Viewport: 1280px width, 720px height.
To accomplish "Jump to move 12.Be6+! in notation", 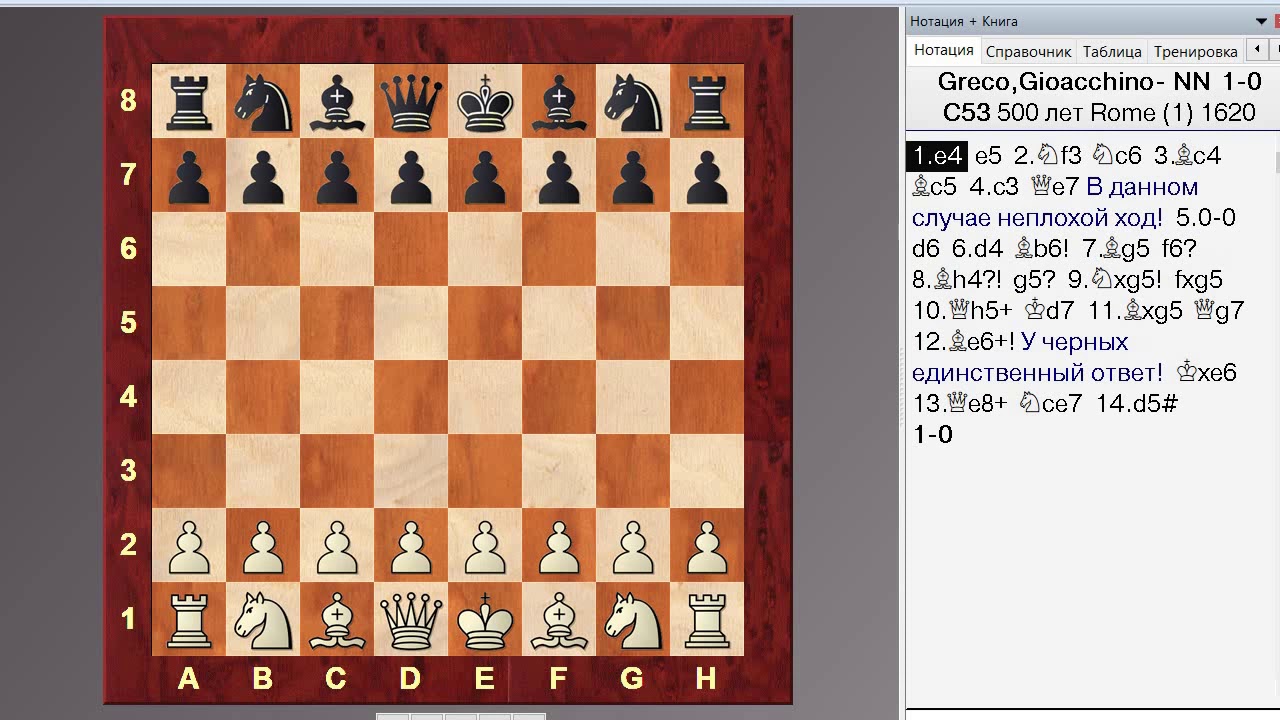I will click(963, 342).
